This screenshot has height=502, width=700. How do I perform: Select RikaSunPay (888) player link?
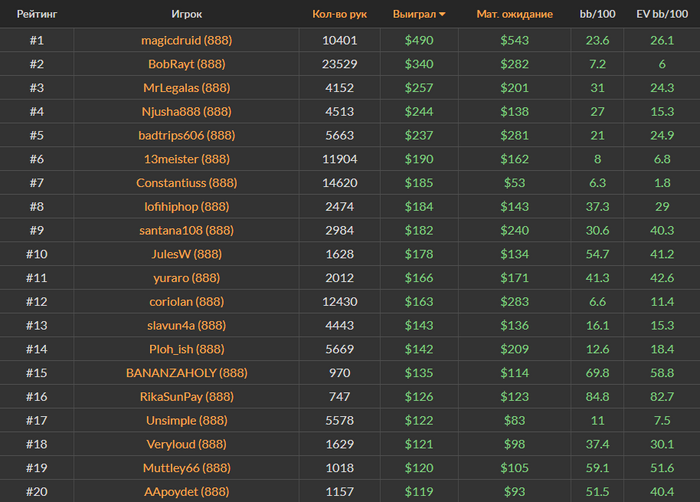point(186,397)
